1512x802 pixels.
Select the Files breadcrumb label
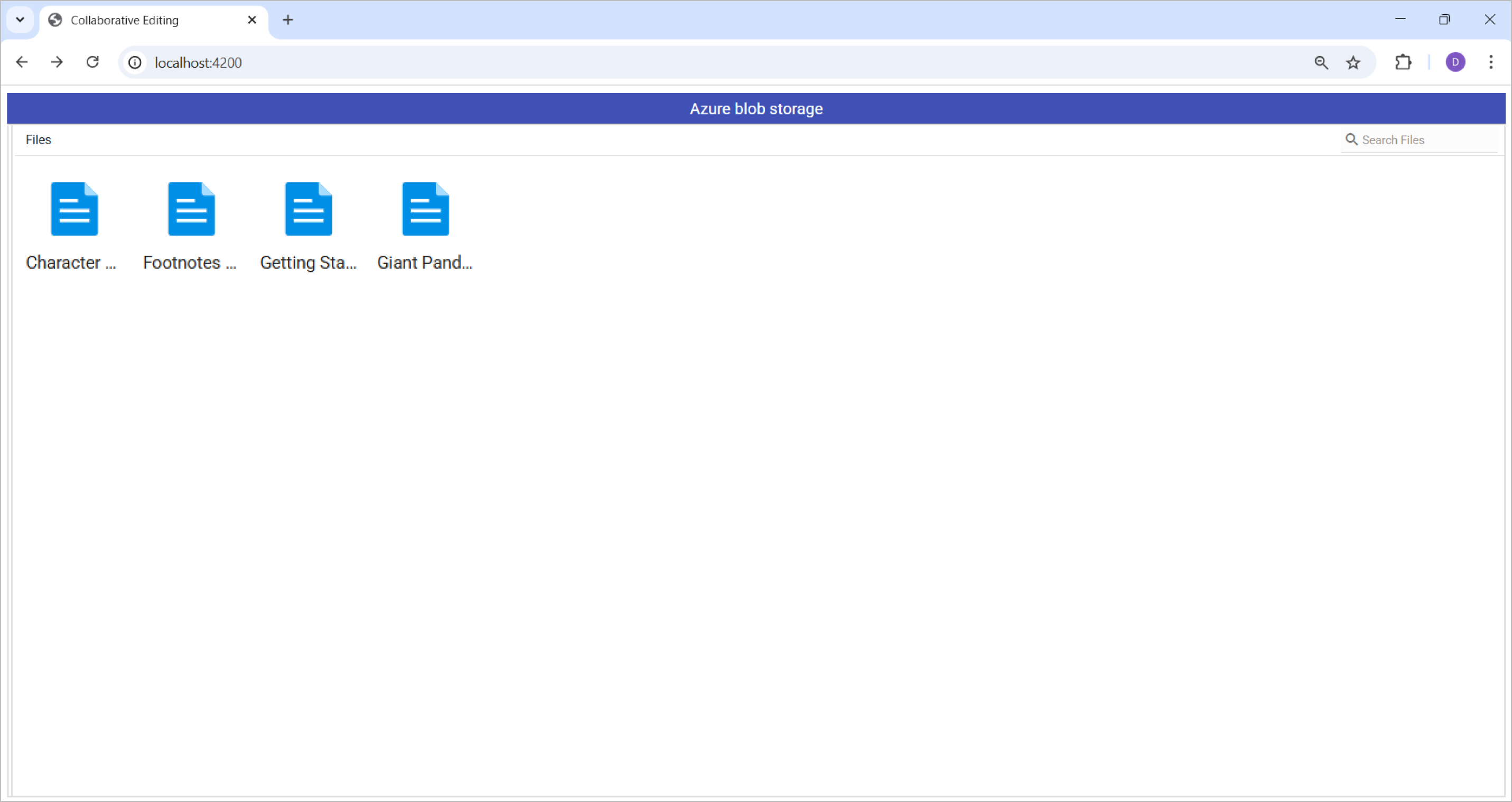(38, 139)
